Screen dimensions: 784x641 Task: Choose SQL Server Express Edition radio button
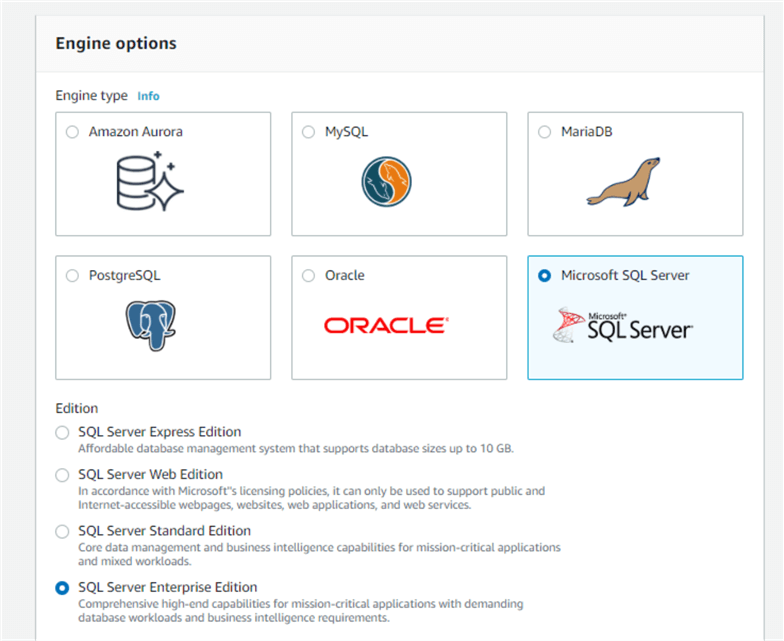[x=63, y=433]
